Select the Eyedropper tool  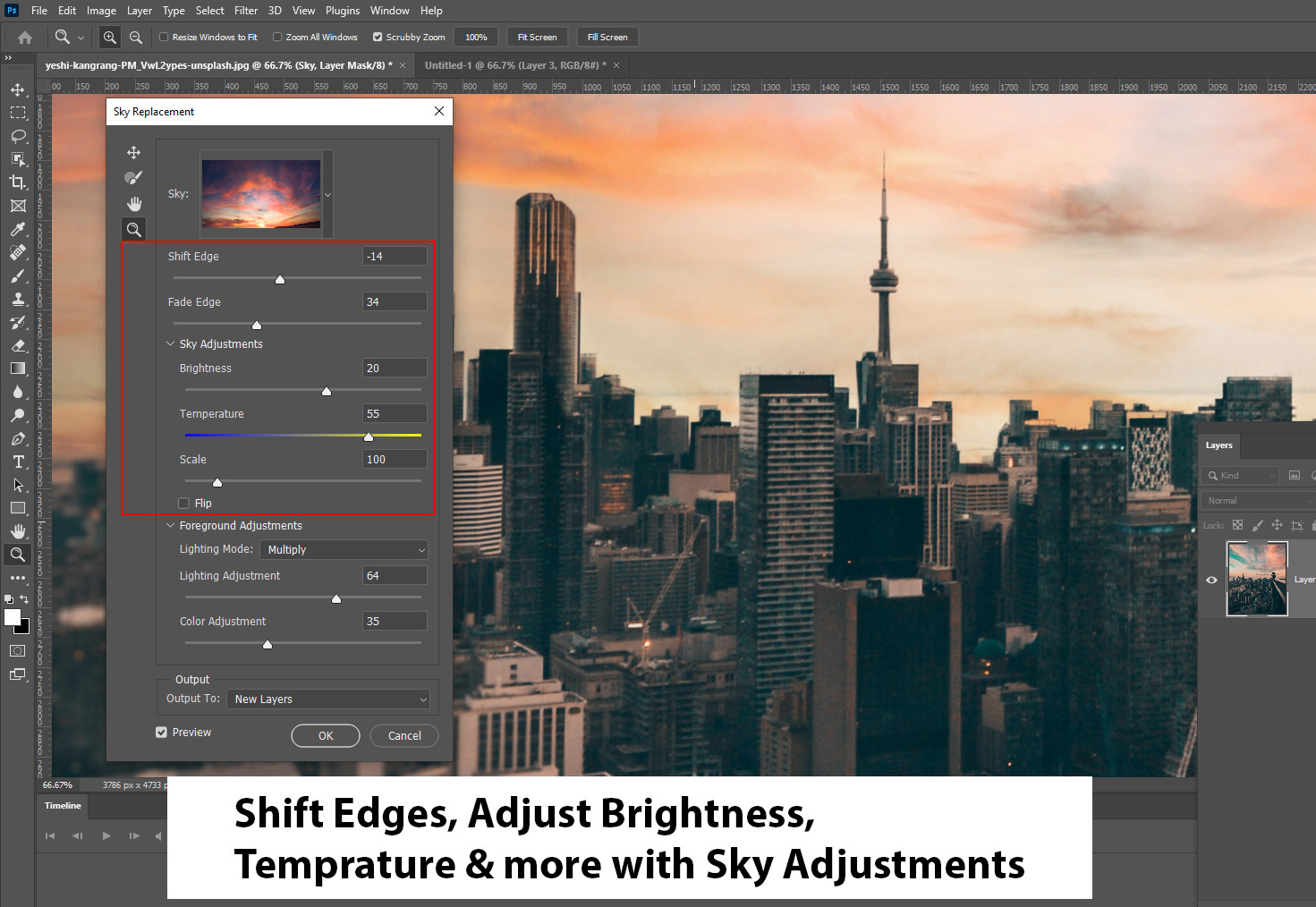(18, 229)
